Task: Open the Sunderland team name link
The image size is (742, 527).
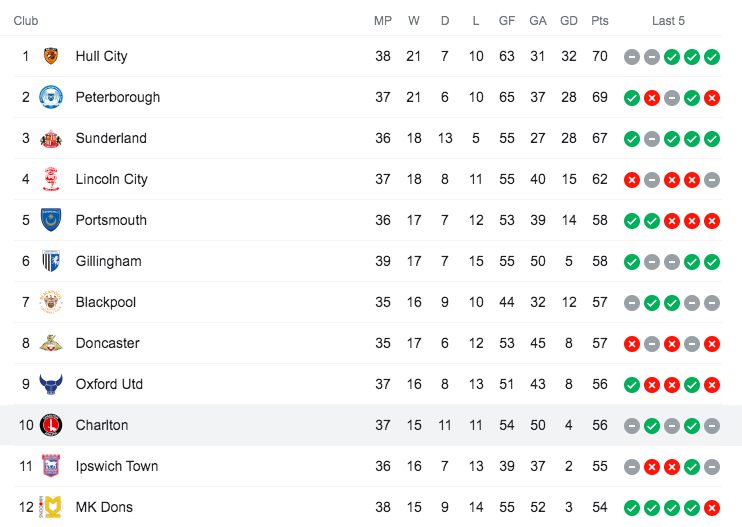Action: point(111,138)
